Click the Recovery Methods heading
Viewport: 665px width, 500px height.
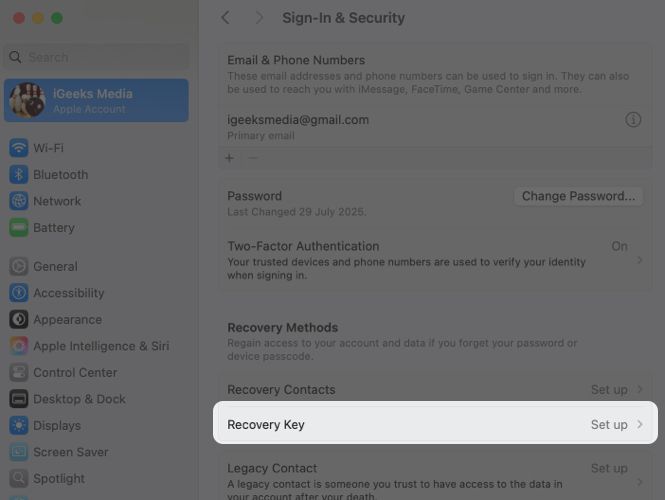(x=282, y=328)
